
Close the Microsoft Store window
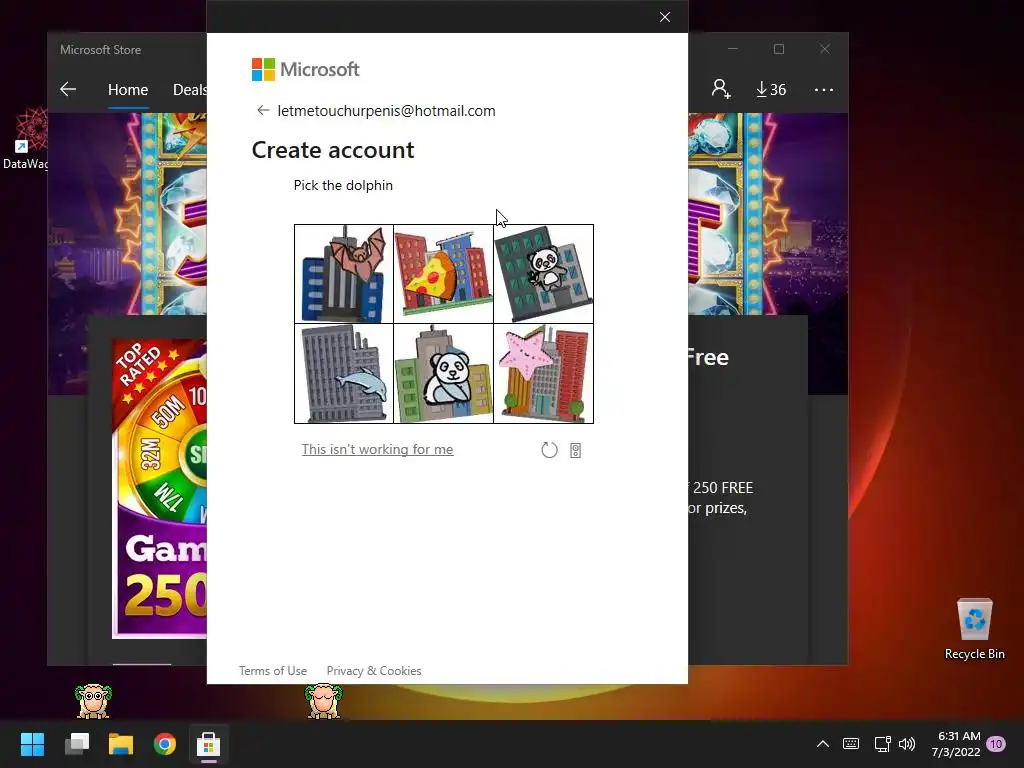[x=825, y=49]
